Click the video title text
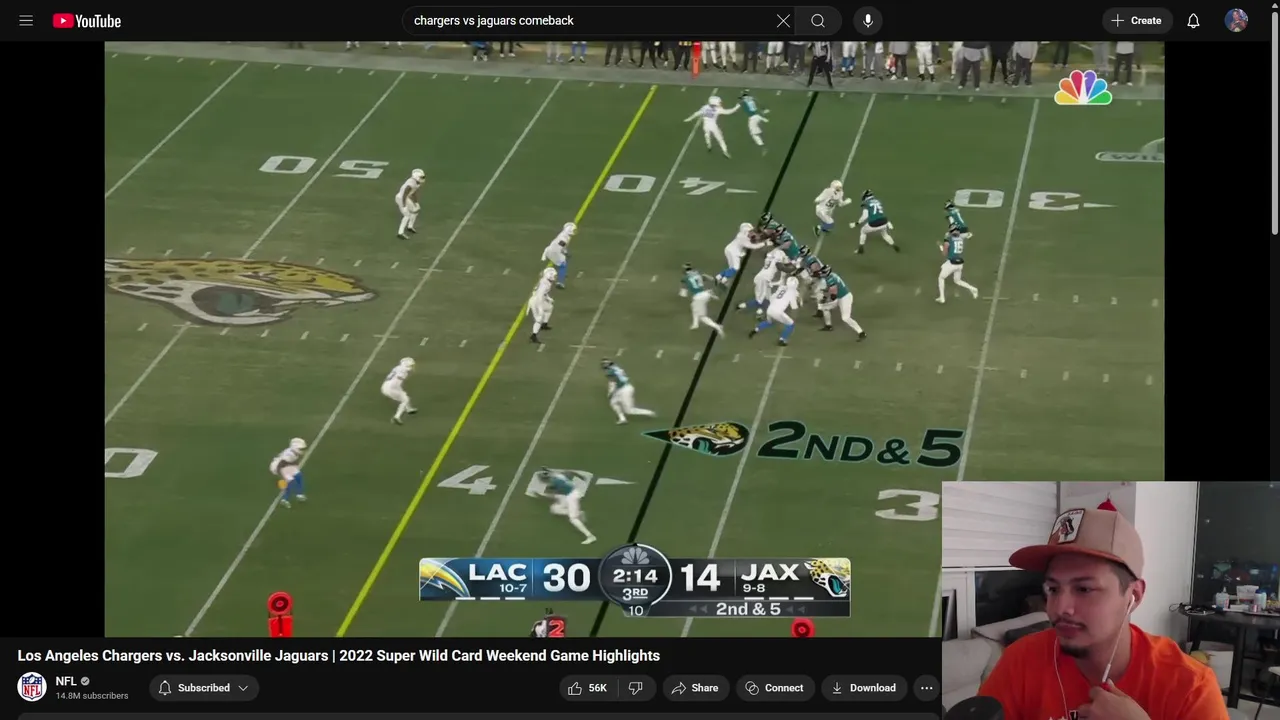The height and width of the screenshot is (720, 1280). point(339,655)
